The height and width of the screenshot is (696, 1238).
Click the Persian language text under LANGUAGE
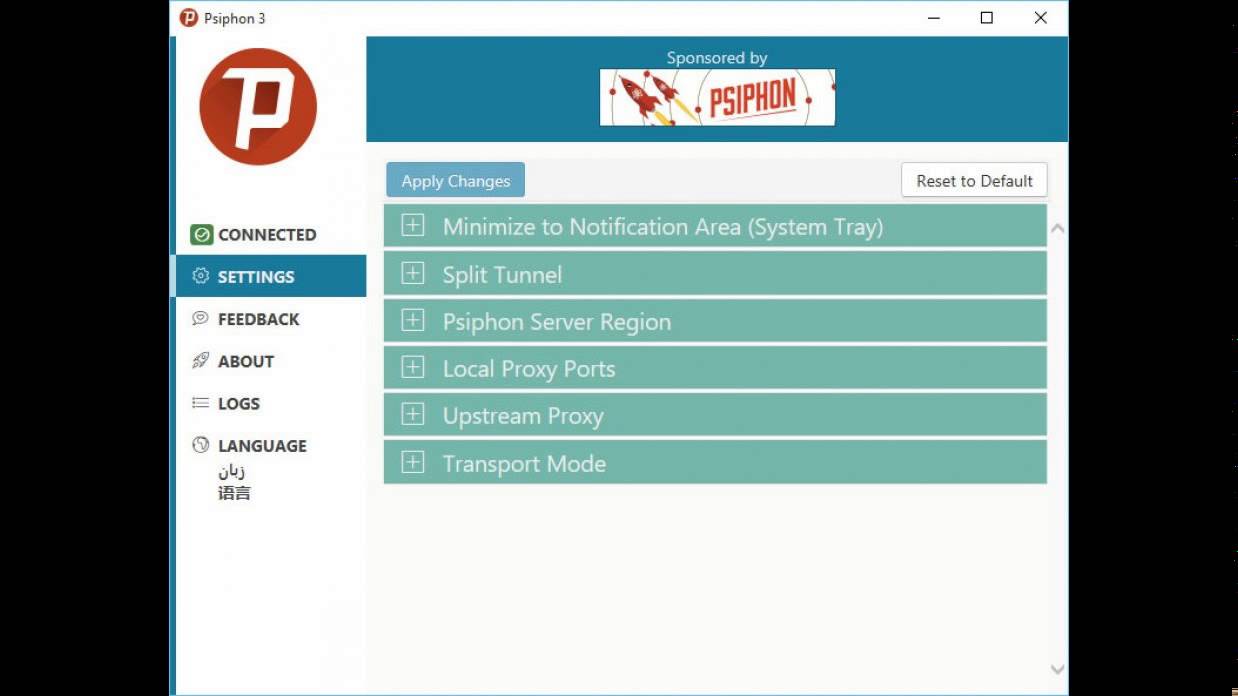(231, 471)
